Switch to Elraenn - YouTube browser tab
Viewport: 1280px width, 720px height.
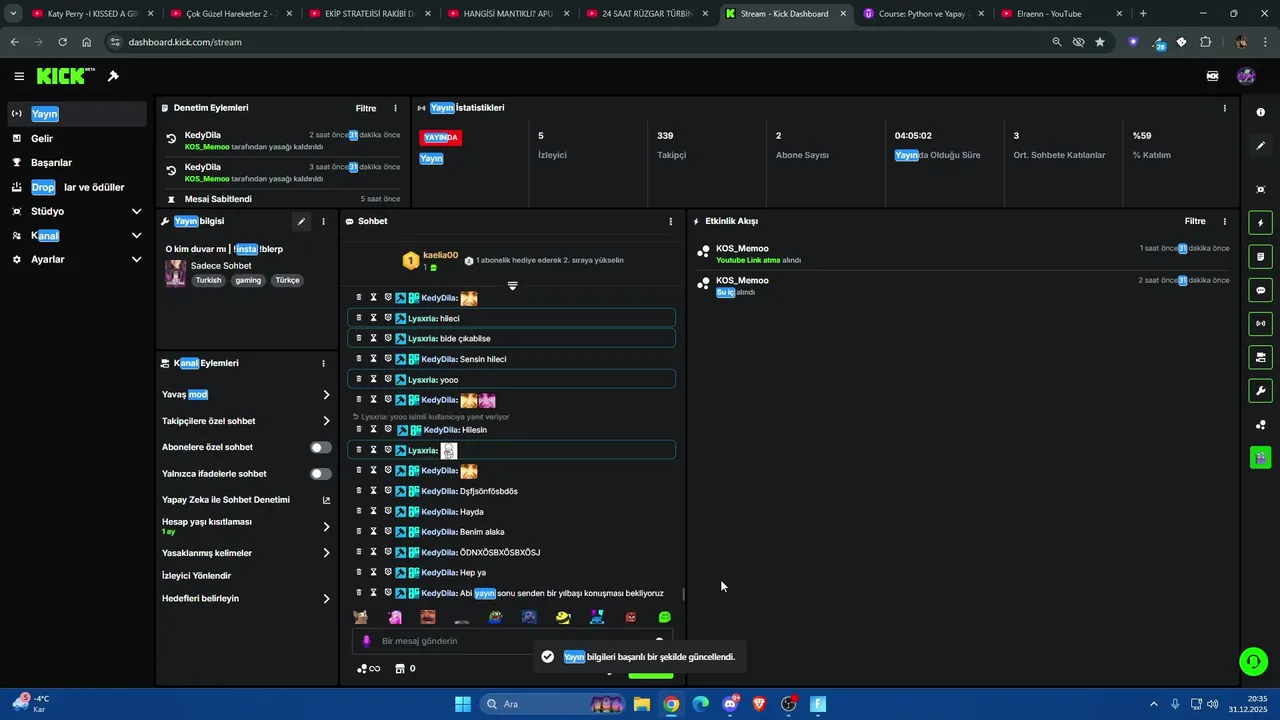[x=1062, y=14]
